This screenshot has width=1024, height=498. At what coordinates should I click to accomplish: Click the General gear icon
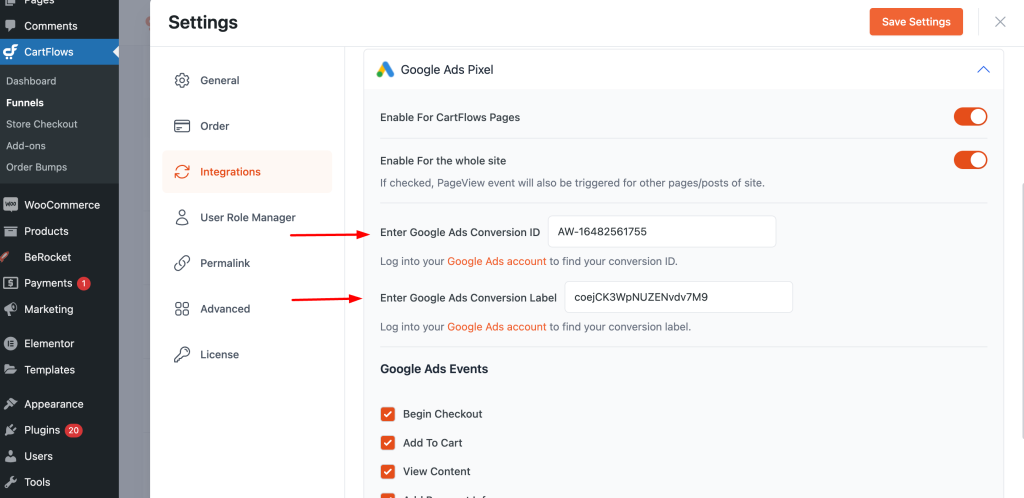click(182, 81)
